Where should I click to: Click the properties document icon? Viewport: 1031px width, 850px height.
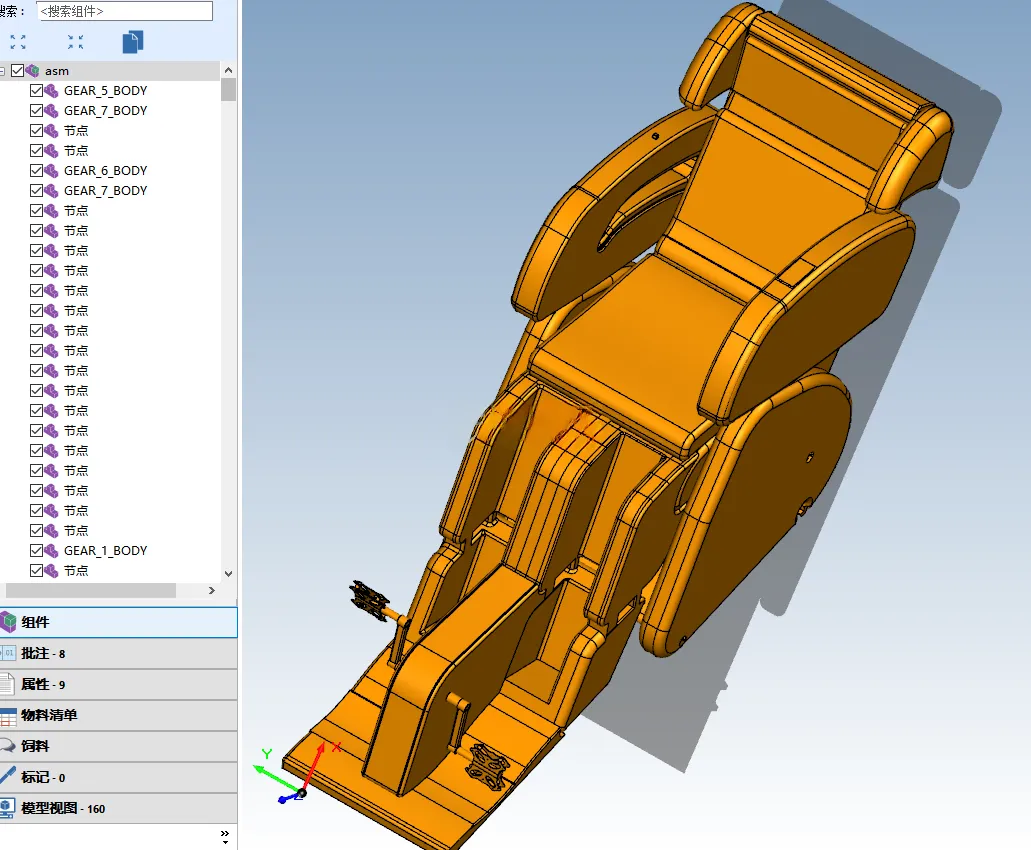[7, 684]
